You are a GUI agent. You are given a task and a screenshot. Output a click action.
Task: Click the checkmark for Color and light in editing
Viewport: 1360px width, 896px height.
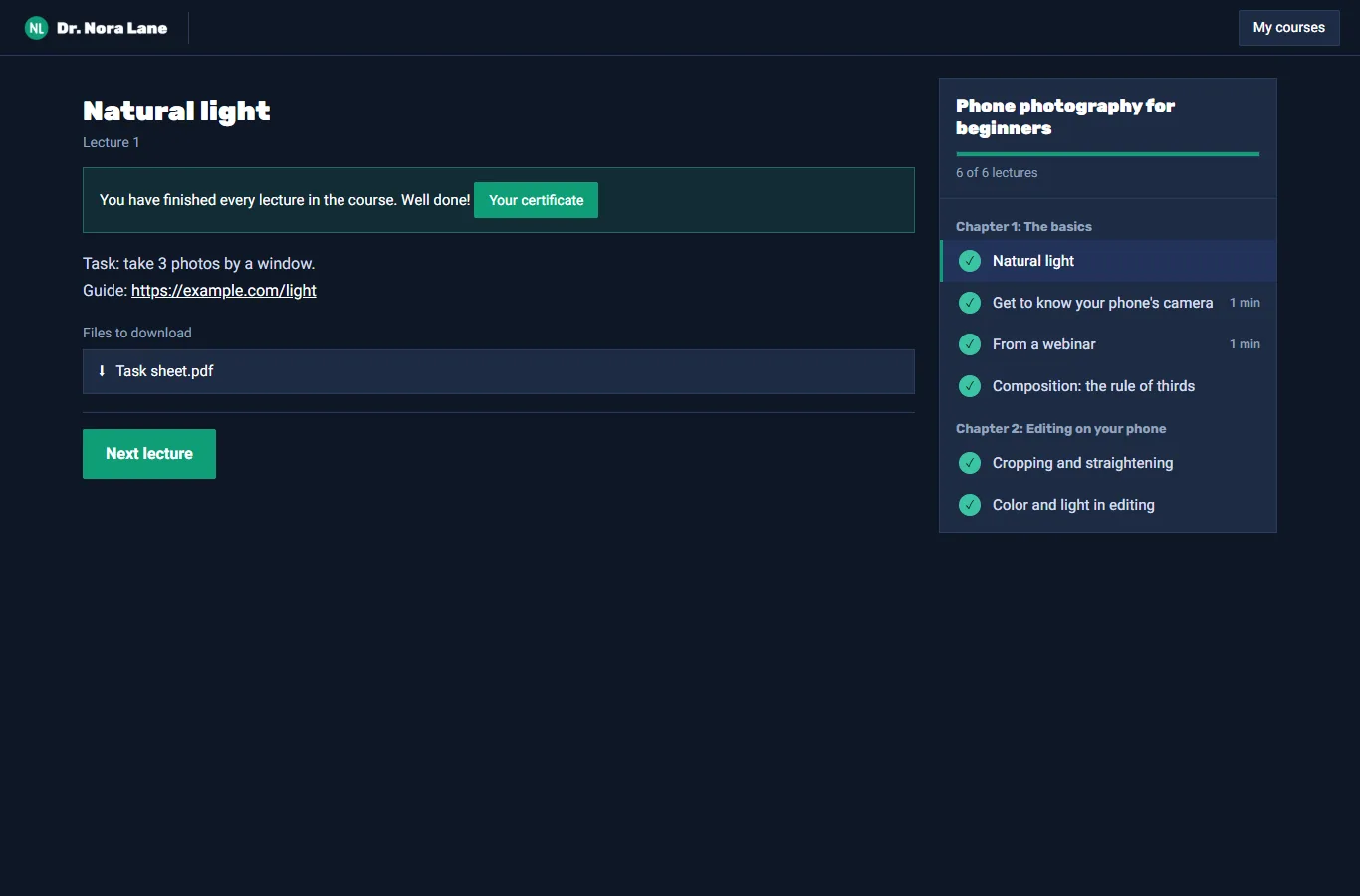pyautogui.click(x=970, y=505)
